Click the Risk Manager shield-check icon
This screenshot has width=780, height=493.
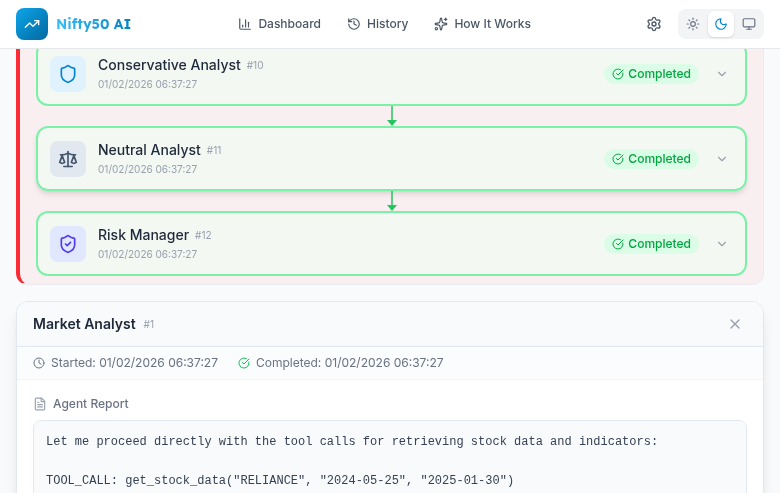(x=68, y=244)
